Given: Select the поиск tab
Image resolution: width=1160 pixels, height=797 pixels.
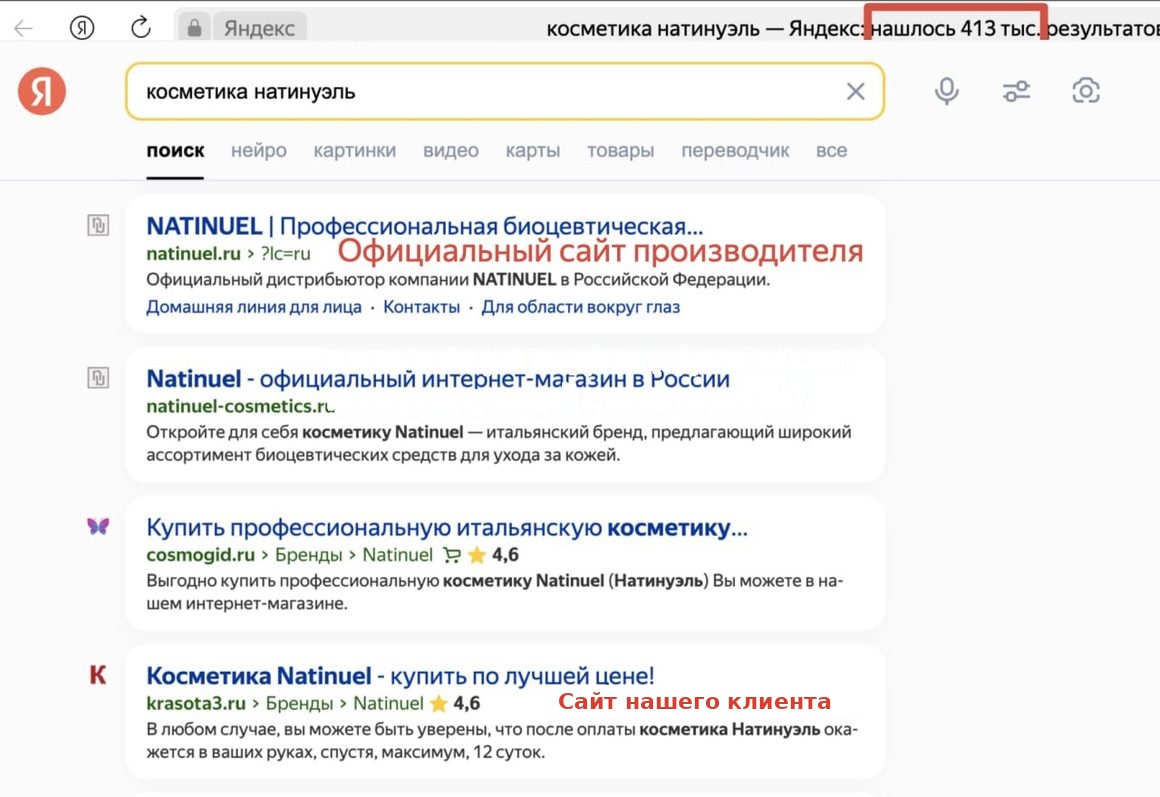Looking at the screenshot, I should click(x=175, y=151).
